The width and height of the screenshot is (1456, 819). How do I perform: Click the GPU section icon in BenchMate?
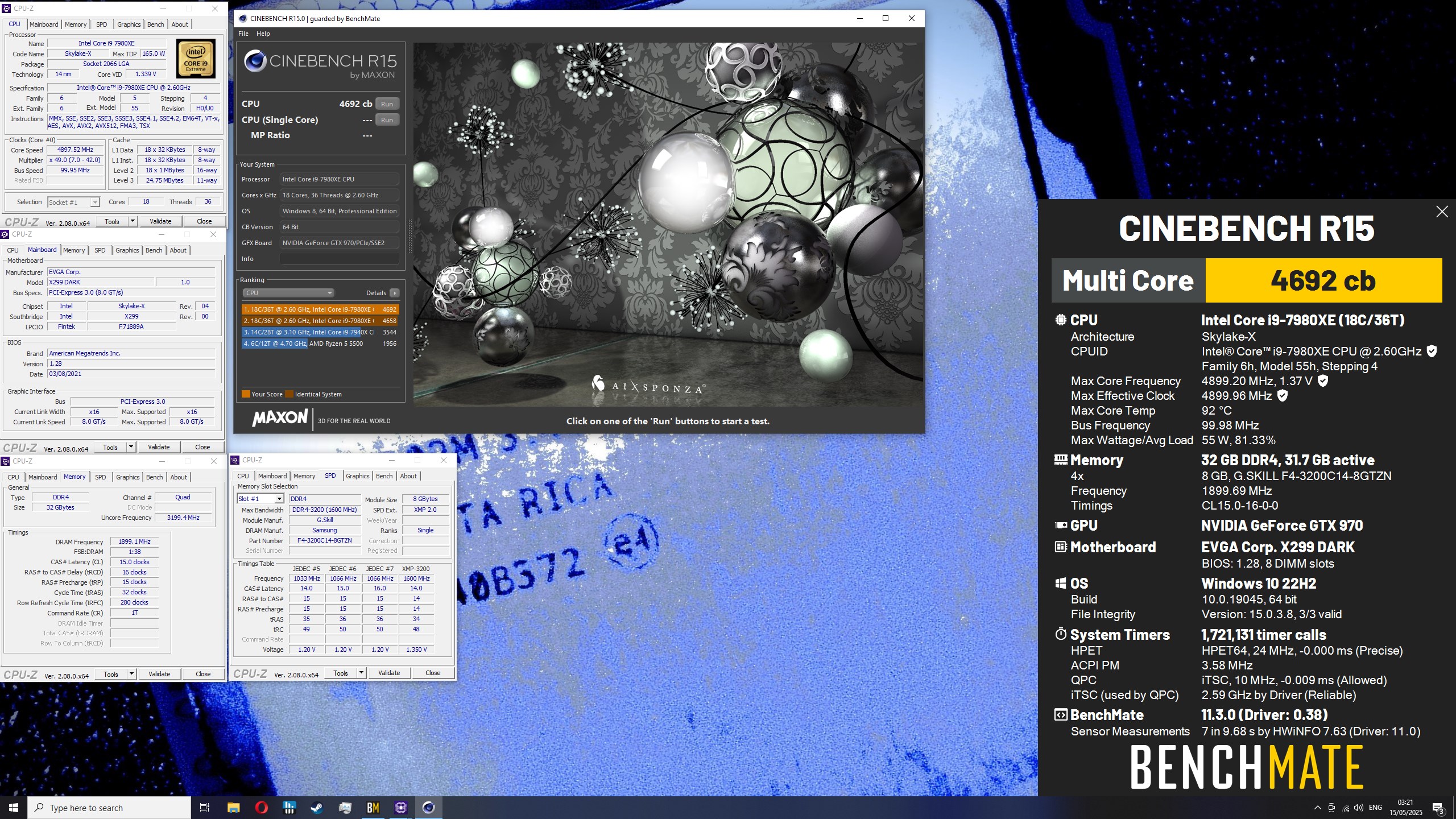pyautogui.click(x=1060, y=526)
